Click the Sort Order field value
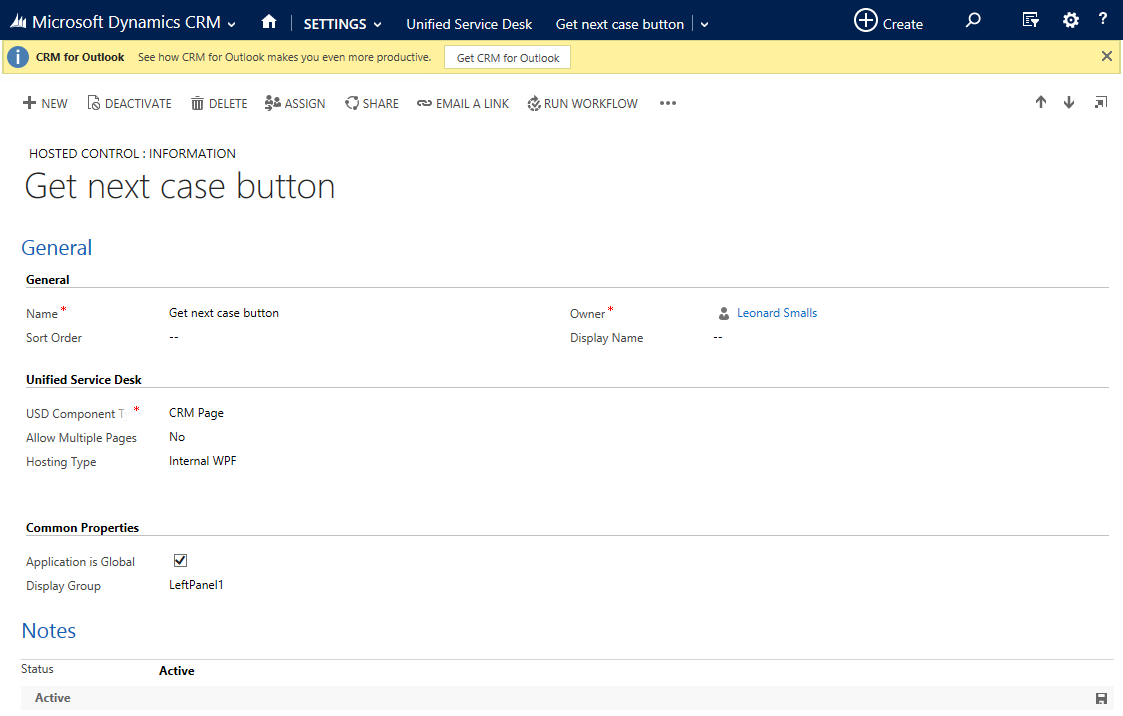This screenshot has width=1123, height=716. 174,337
